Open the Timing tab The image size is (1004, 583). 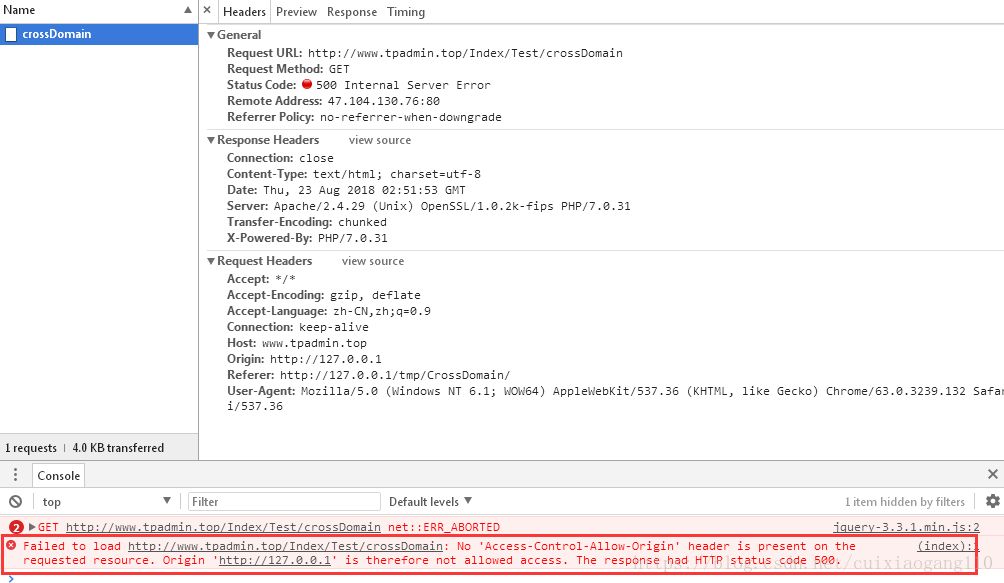pyautogui.click(x=406, y=12)
